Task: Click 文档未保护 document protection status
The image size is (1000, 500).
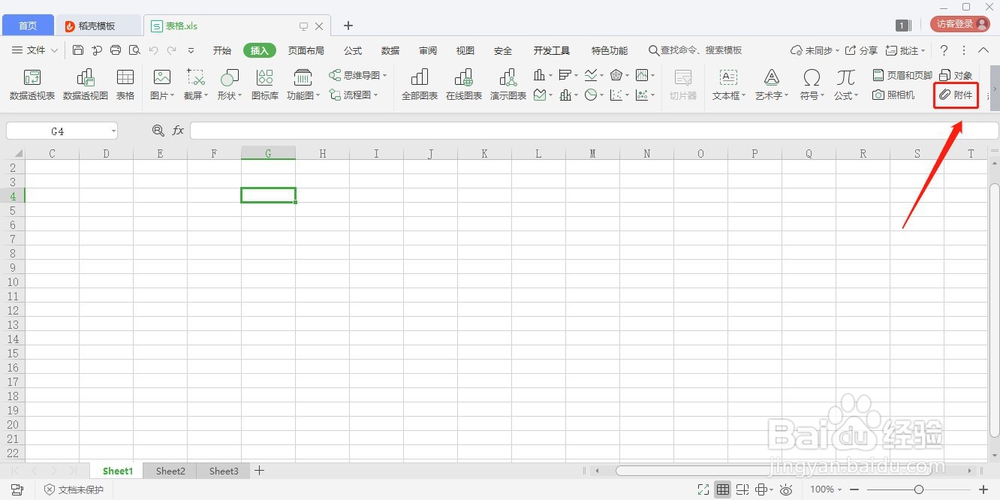Action: [x=73, y=490]
